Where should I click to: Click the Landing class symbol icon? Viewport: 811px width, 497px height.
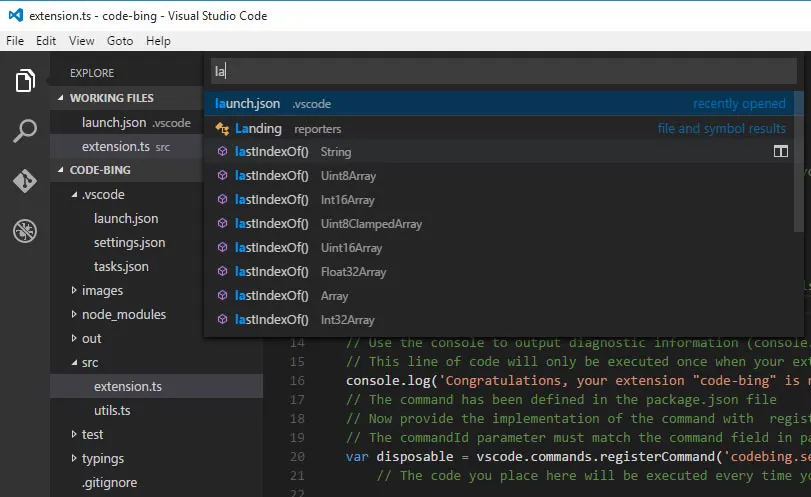[x=223, y=129]
